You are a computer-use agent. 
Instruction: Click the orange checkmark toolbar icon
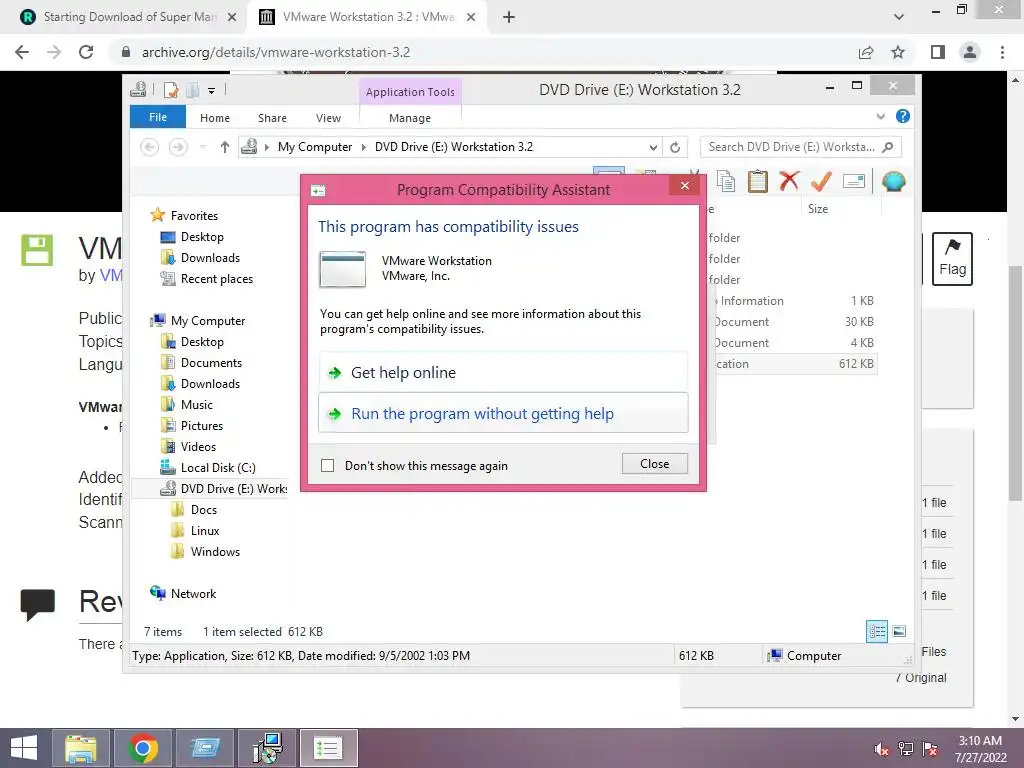tap(821, 181)
